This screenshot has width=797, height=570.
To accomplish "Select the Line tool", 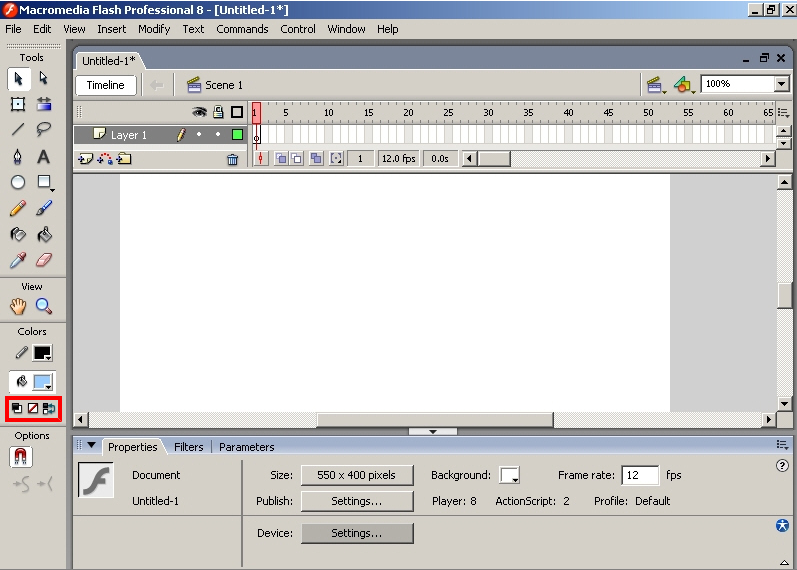I will coord(18,129).
